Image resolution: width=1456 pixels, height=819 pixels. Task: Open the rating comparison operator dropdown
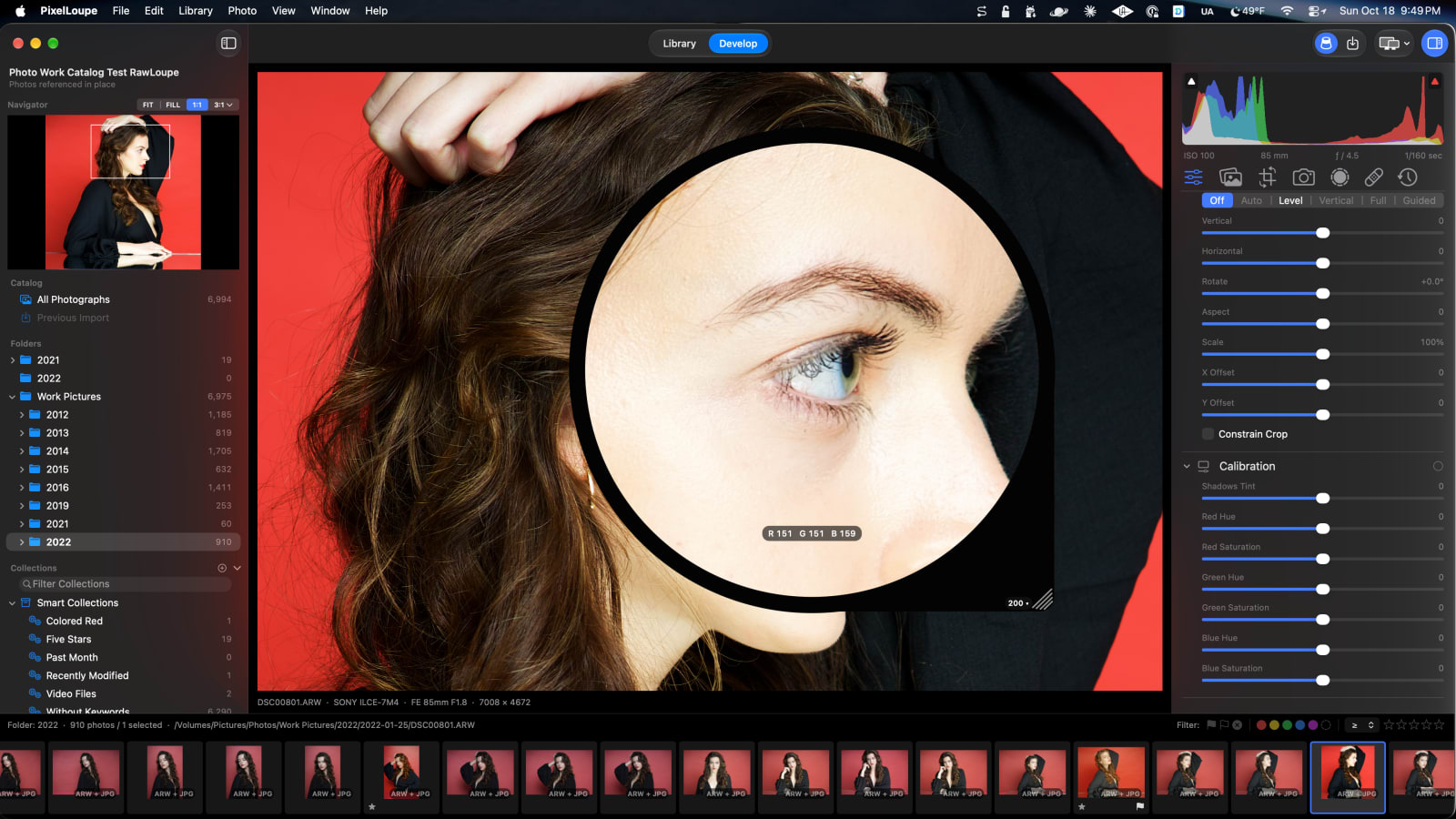pos(1361,725)
